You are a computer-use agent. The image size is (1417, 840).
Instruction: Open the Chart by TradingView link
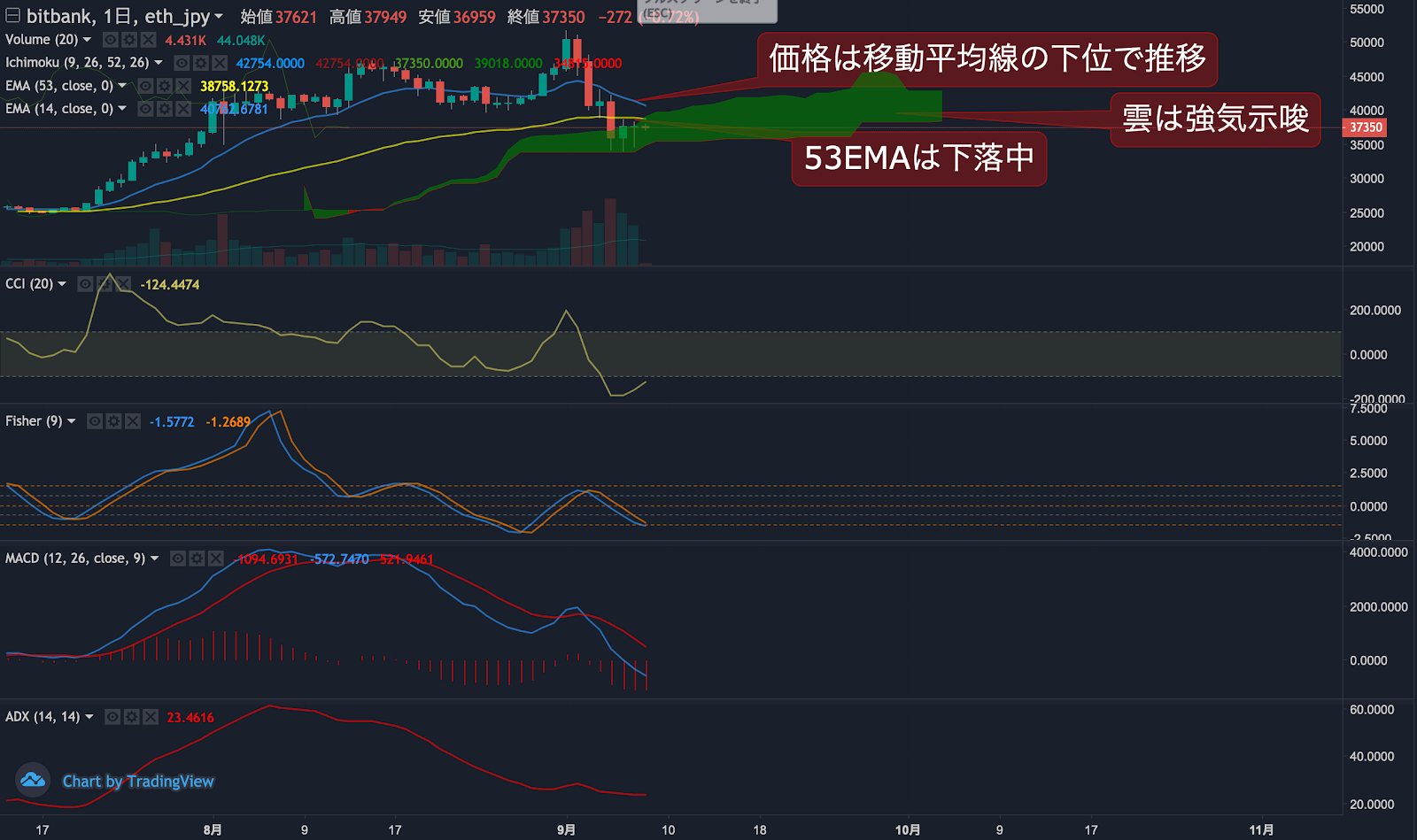coord(138,782)
